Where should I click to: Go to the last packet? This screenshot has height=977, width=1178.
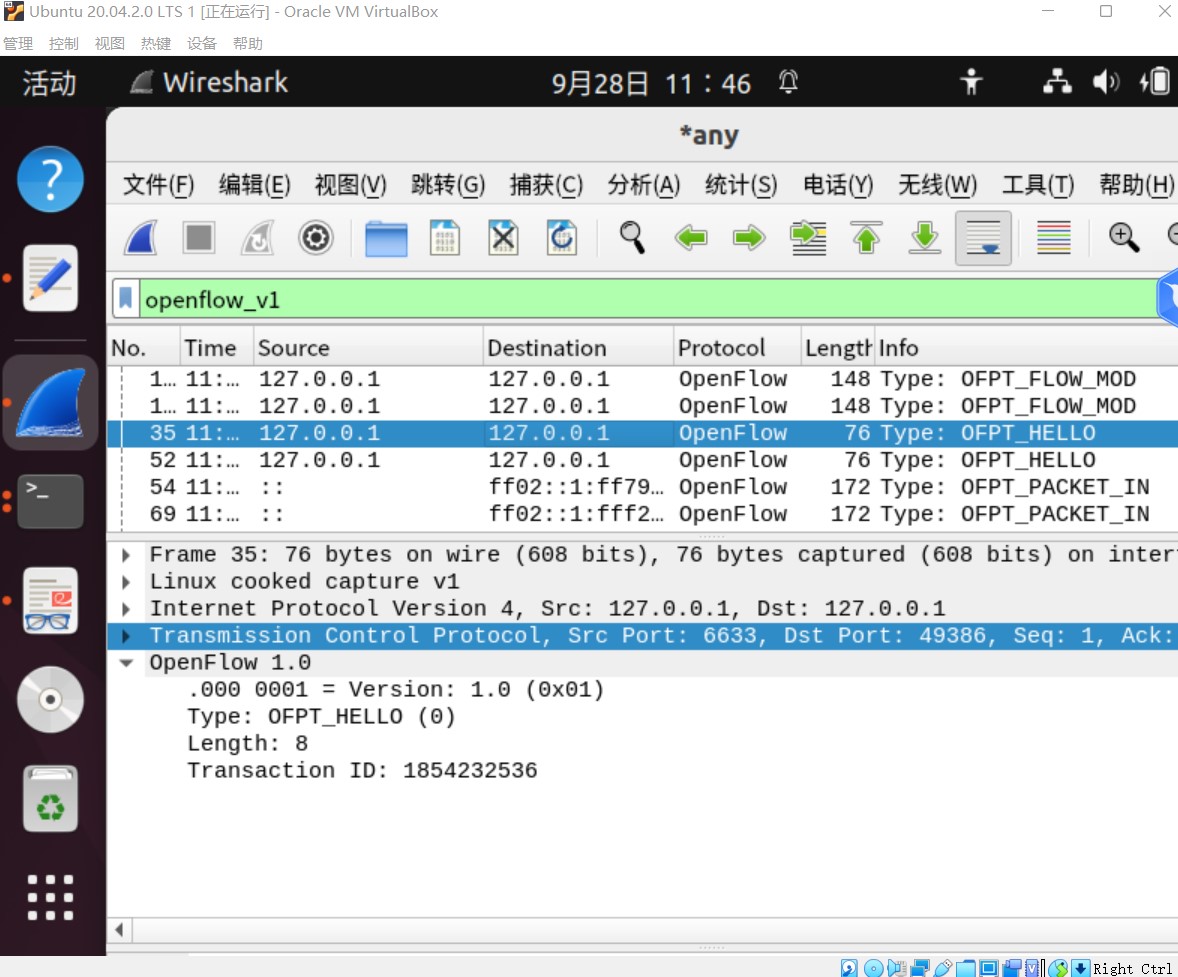coord(923,238)
